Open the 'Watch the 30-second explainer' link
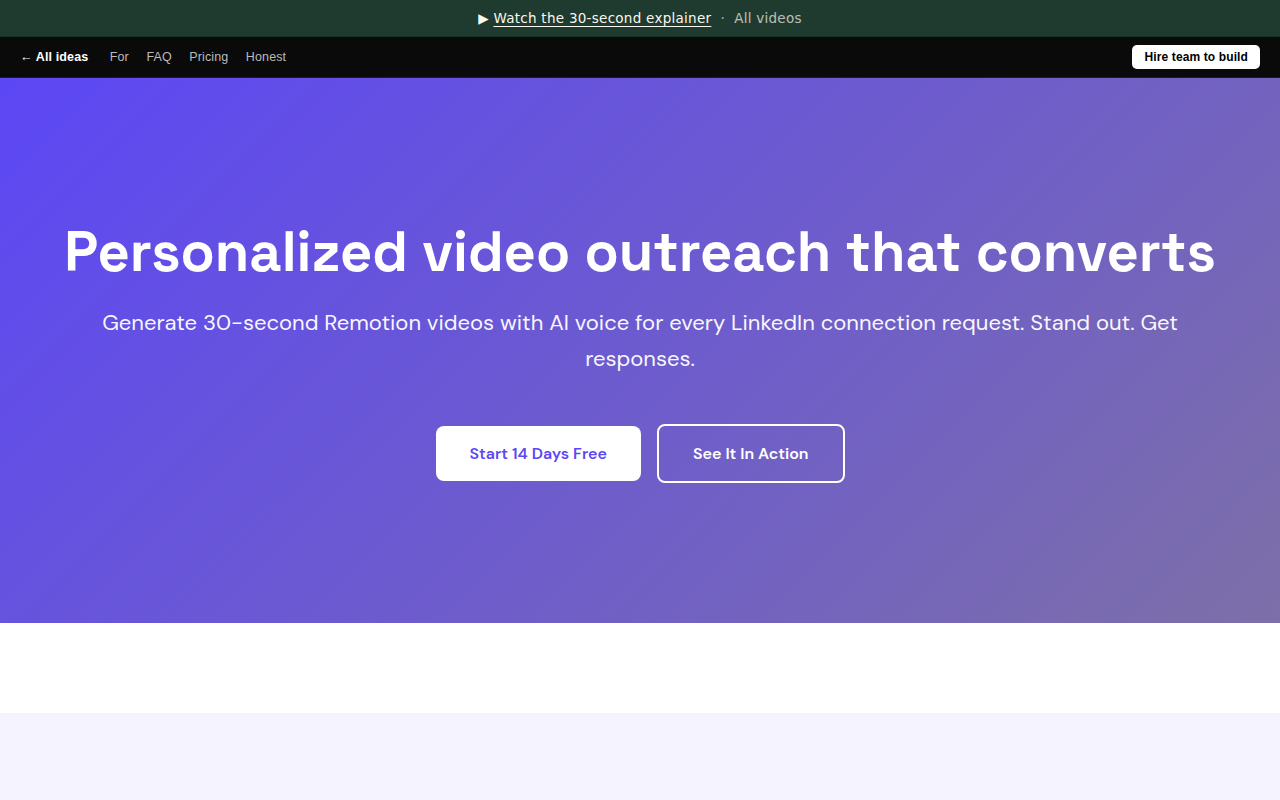 (602, 18)
